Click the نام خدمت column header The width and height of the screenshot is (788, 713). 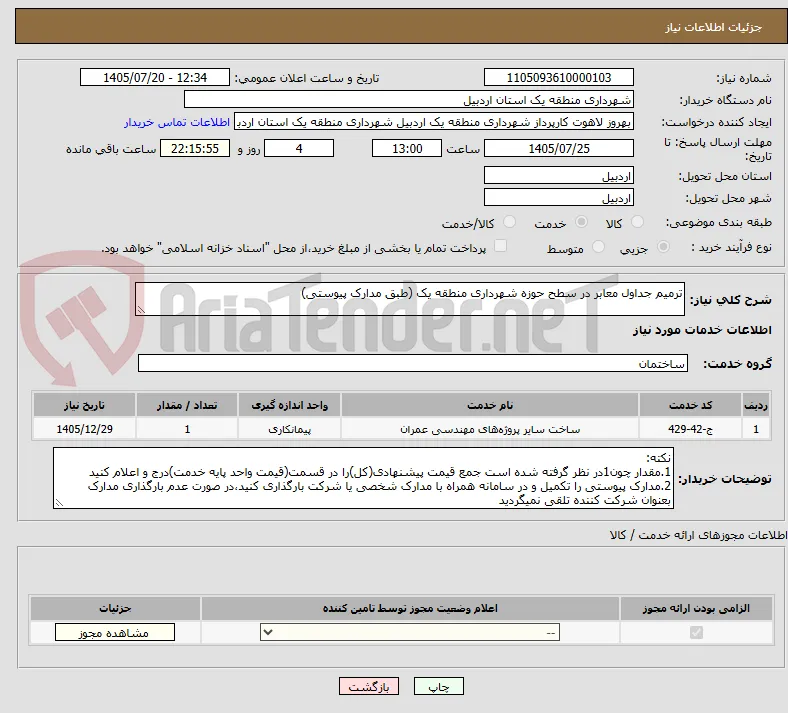pyautogui.click(x=490, y=405)
